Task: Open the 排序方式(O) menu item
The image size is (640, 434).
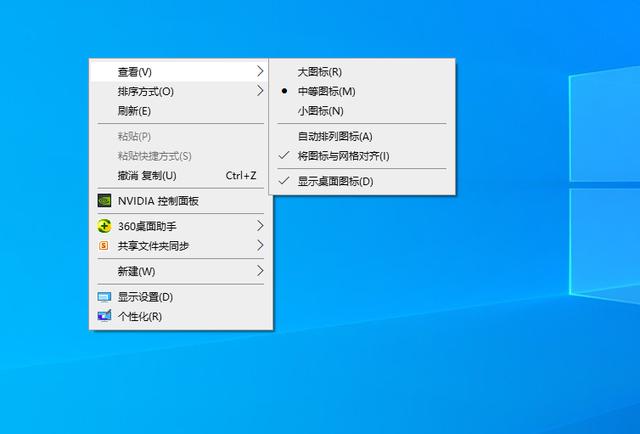Action: pos(178,91)
